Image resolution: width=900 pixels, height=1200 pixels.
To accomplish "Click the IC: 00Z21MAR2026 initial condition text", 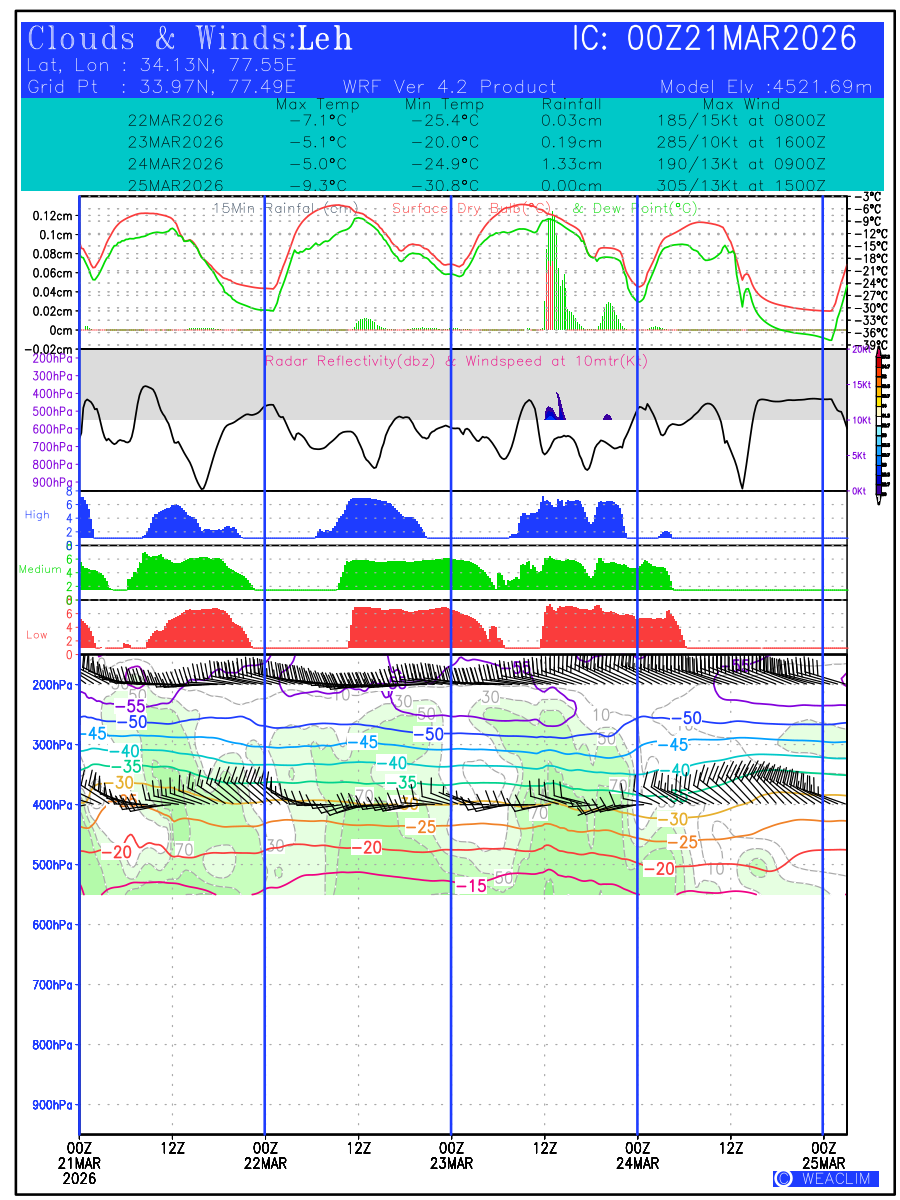I will (714, 39).
